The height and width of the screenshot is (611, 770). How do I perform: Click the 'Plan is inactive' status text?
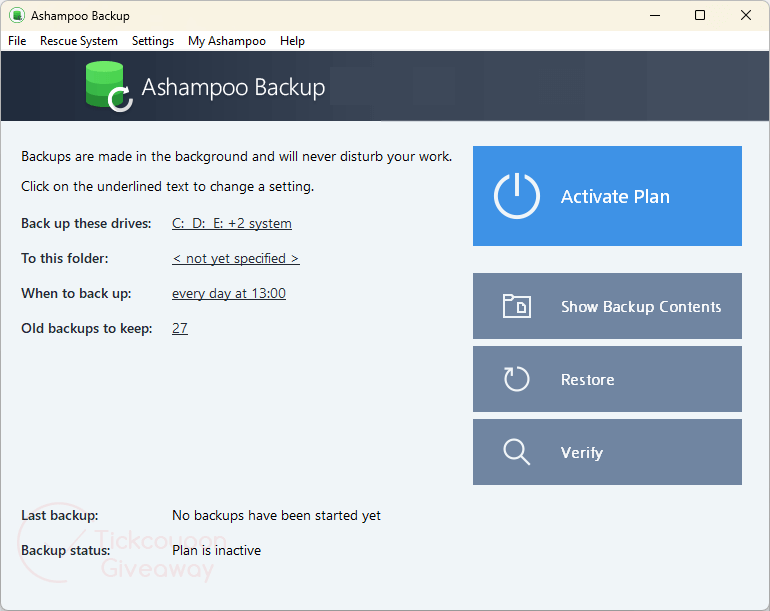point(217,550)
